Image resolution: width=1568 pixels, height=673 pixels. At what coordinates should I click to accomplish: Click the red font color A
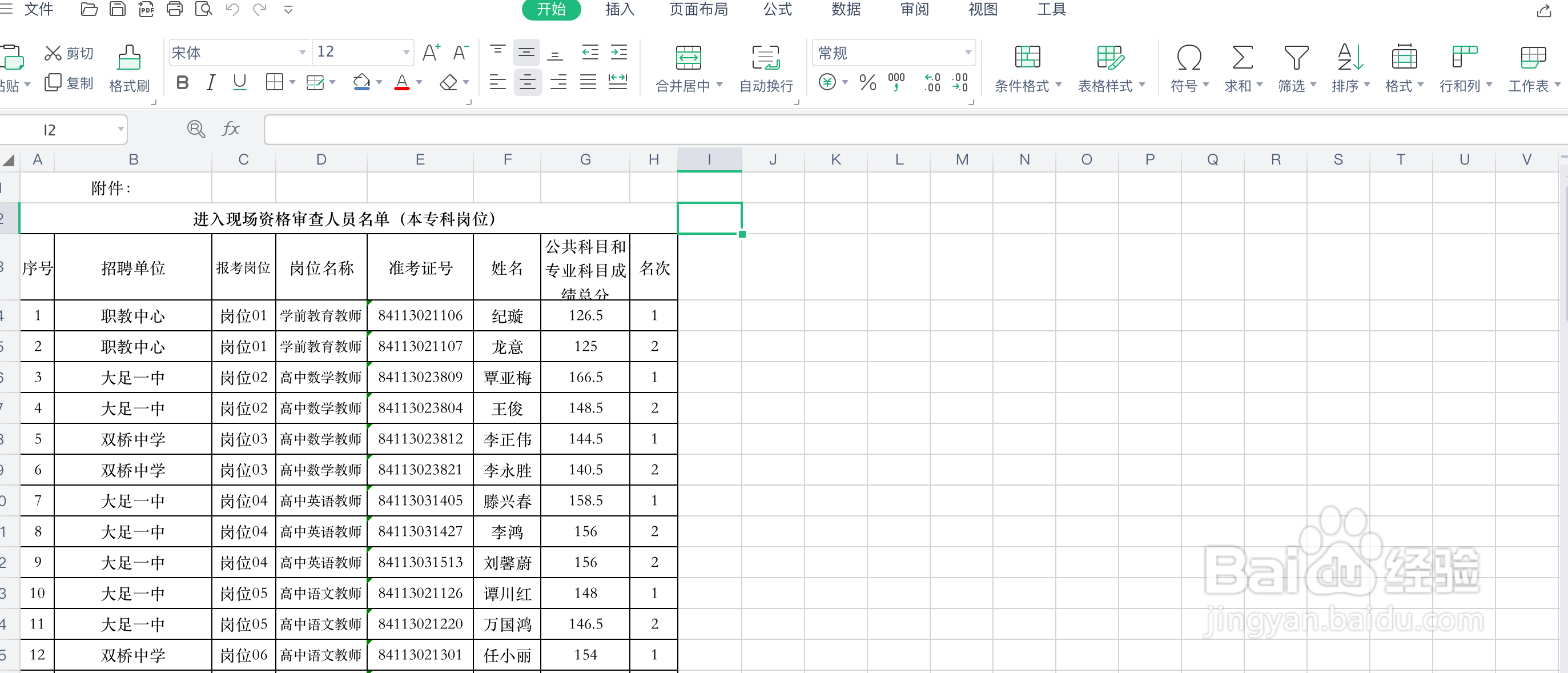pos(402,82)
